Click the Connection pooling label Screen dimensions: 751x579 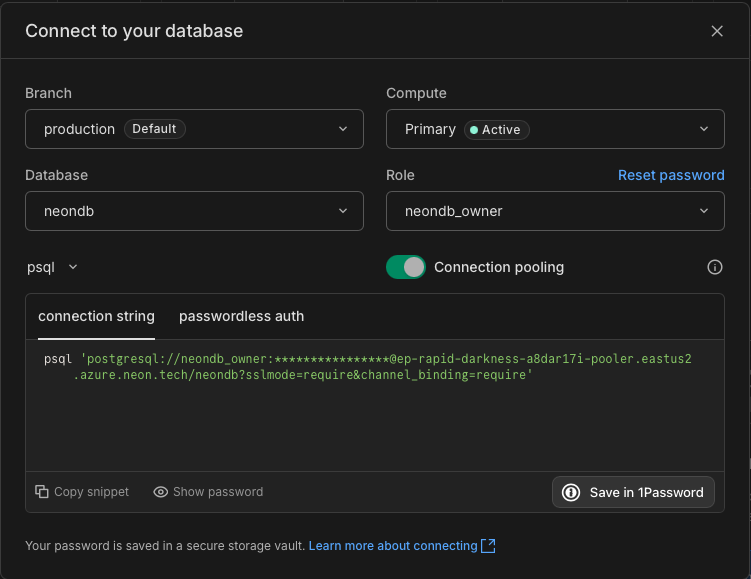(499, 267)
